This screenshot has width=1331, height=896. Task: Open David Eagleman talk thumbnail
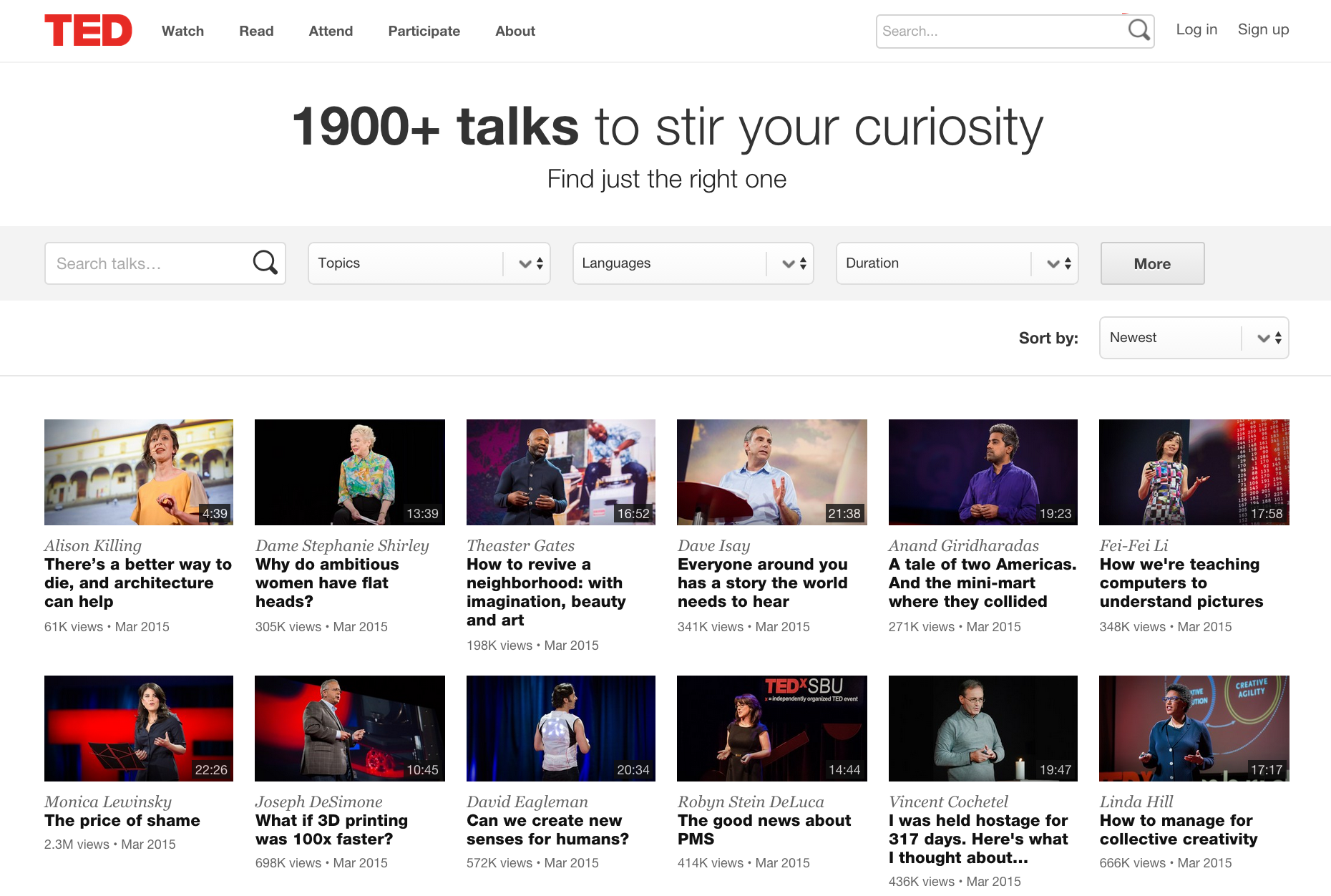pos(561,729)
